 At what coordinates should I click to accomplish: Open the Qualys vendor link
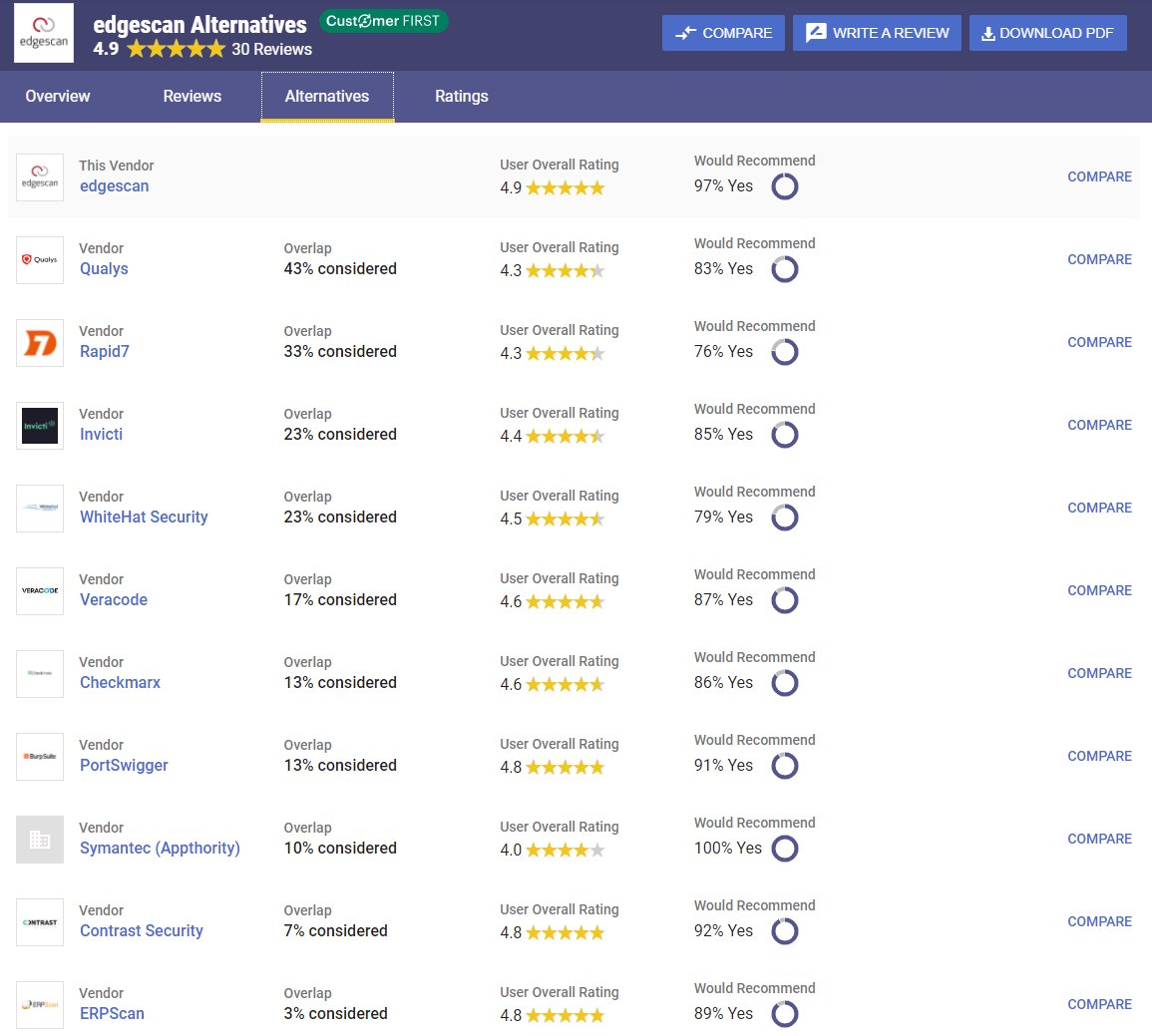pyautogui.click(x=104, y=269)
